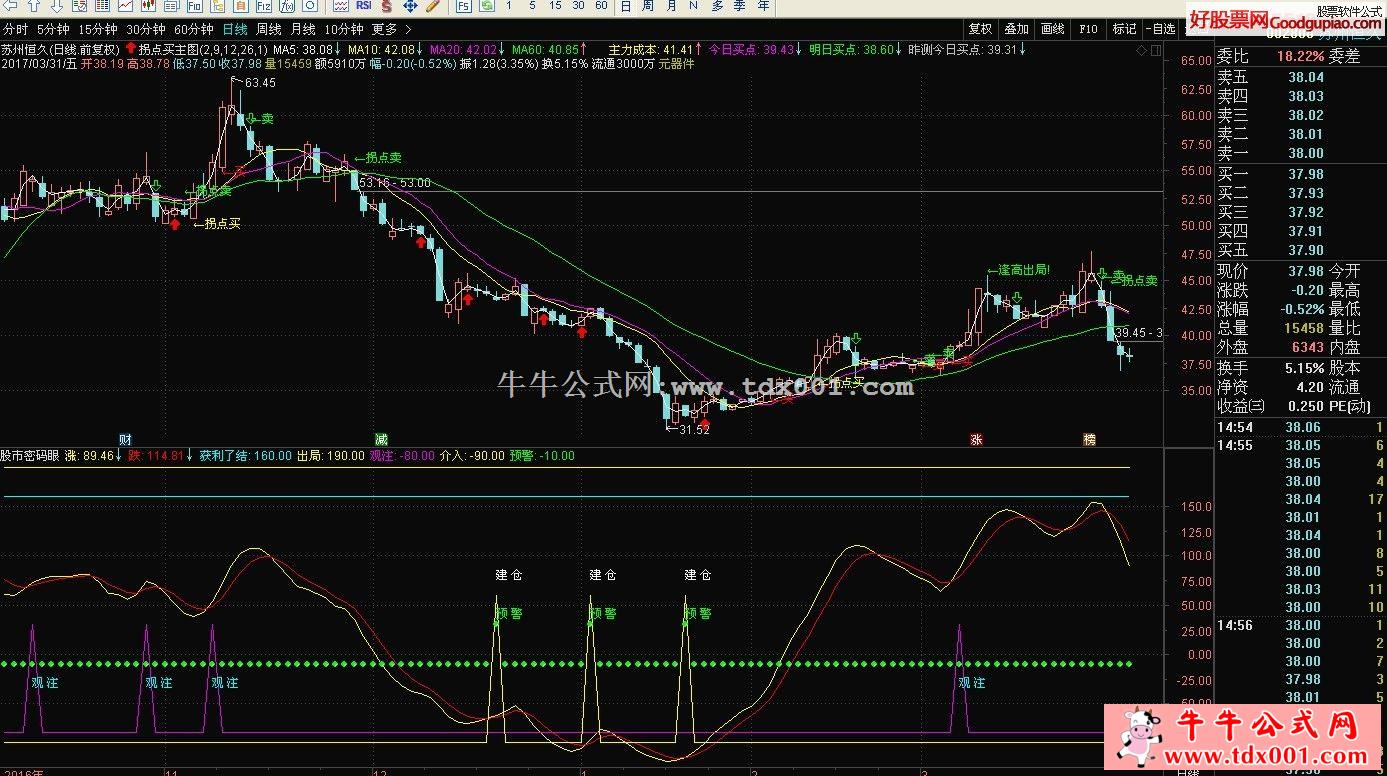
Task: Click the F10 button above the chart
Action: coord(1089,29)
